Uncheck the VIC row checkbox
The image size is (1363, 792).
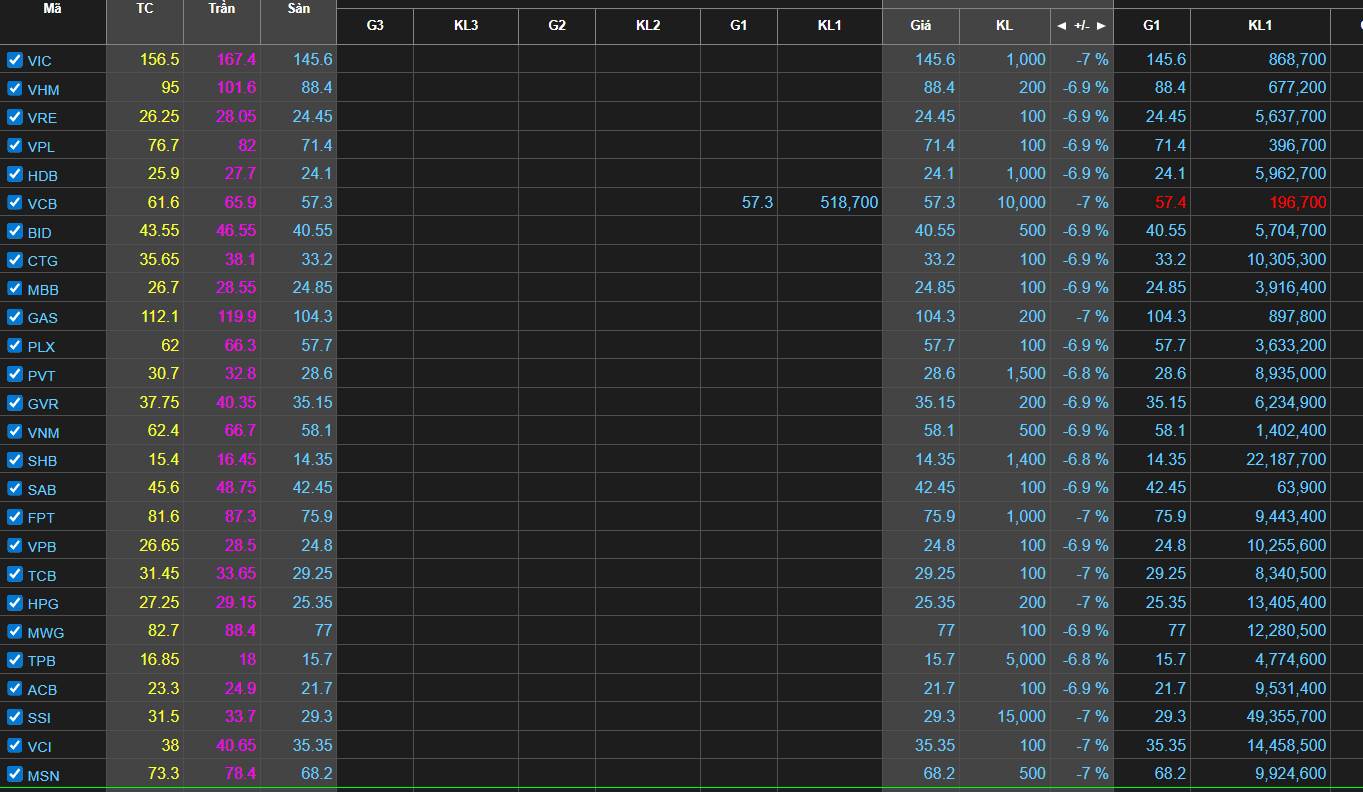click(15, 60)
